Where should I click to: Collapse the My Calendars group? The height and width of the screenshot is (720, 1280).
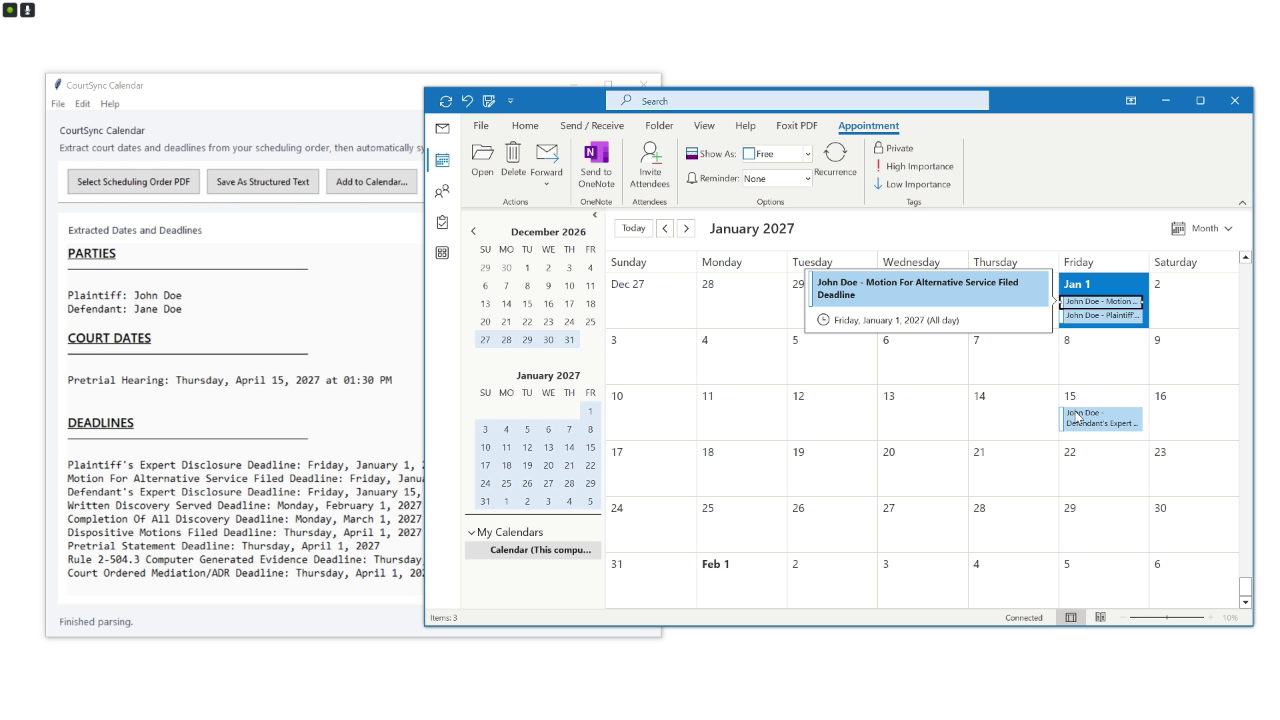pyautogui.click(x=472, y=532)
